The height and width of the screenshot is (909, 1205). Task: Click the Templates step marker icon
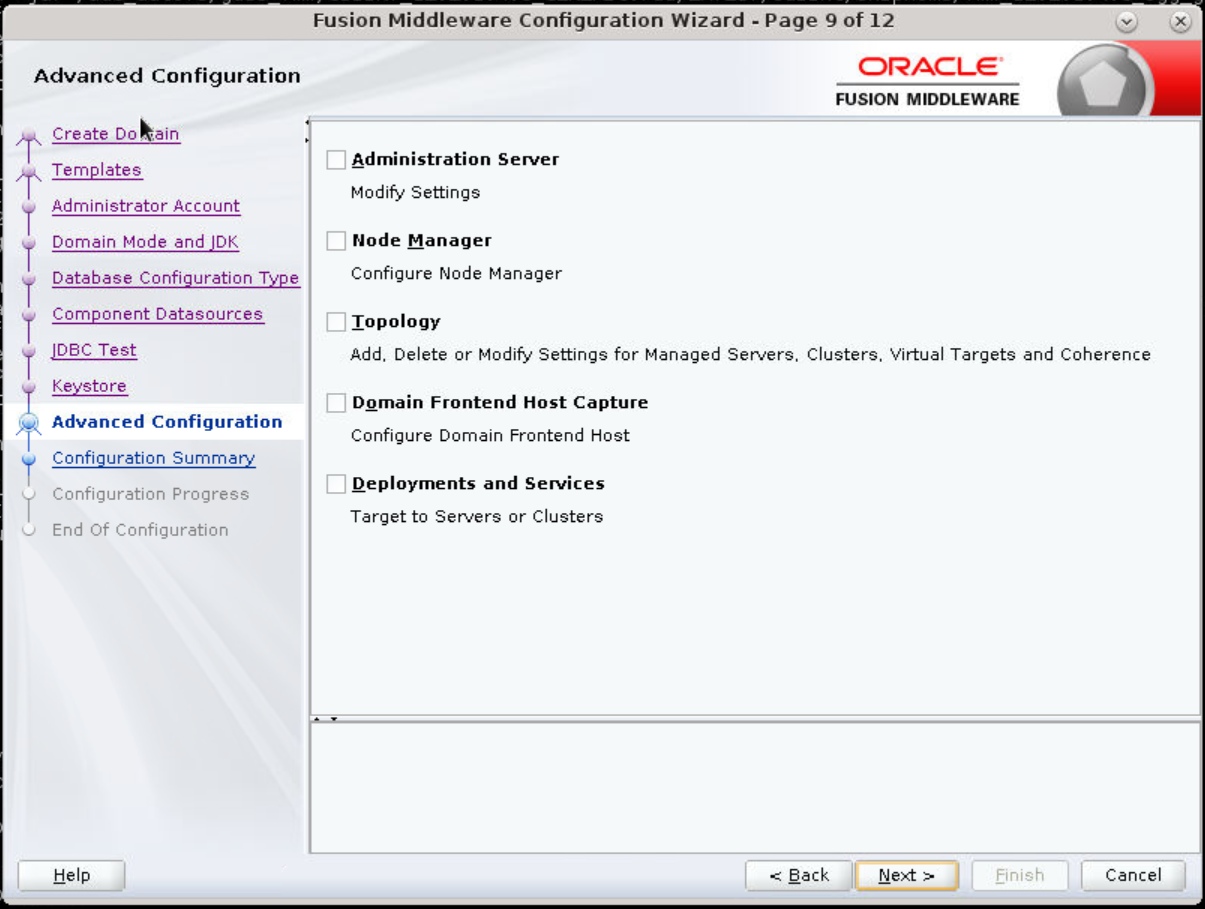(29, 172)
